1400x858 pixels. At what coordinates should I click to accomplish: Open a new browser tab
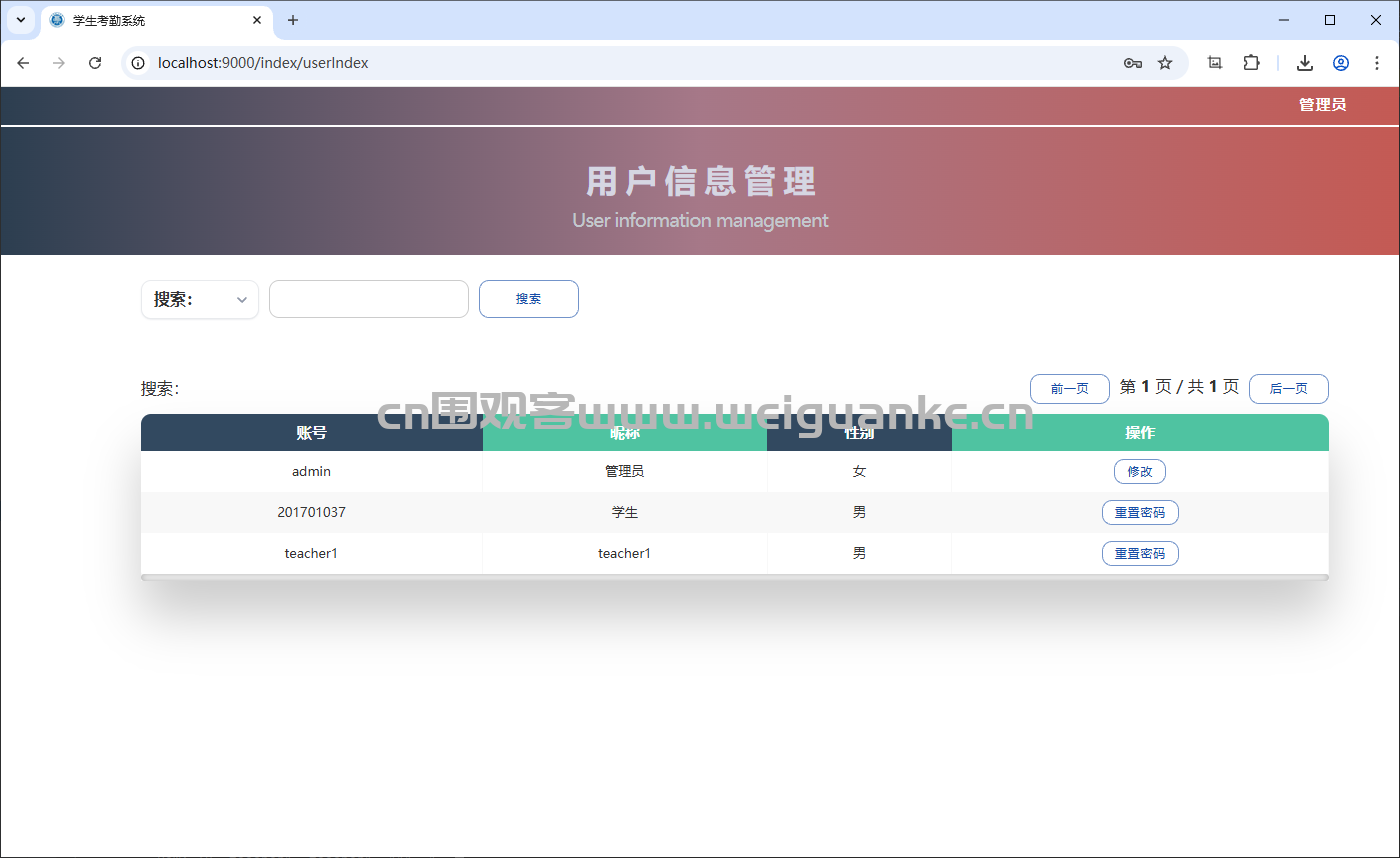(293, 20)
